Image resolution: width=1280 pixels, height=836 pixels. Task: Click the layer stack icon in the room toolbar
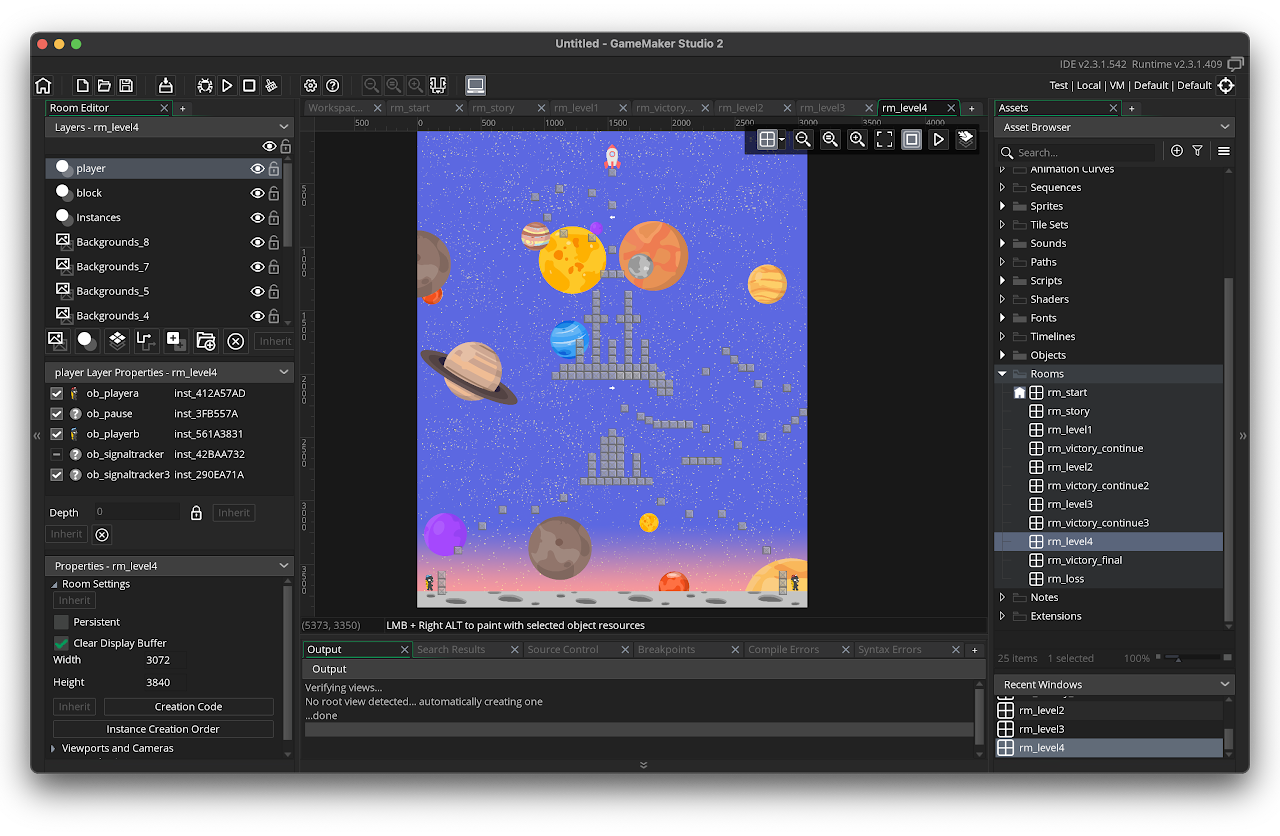click(965, 140)
